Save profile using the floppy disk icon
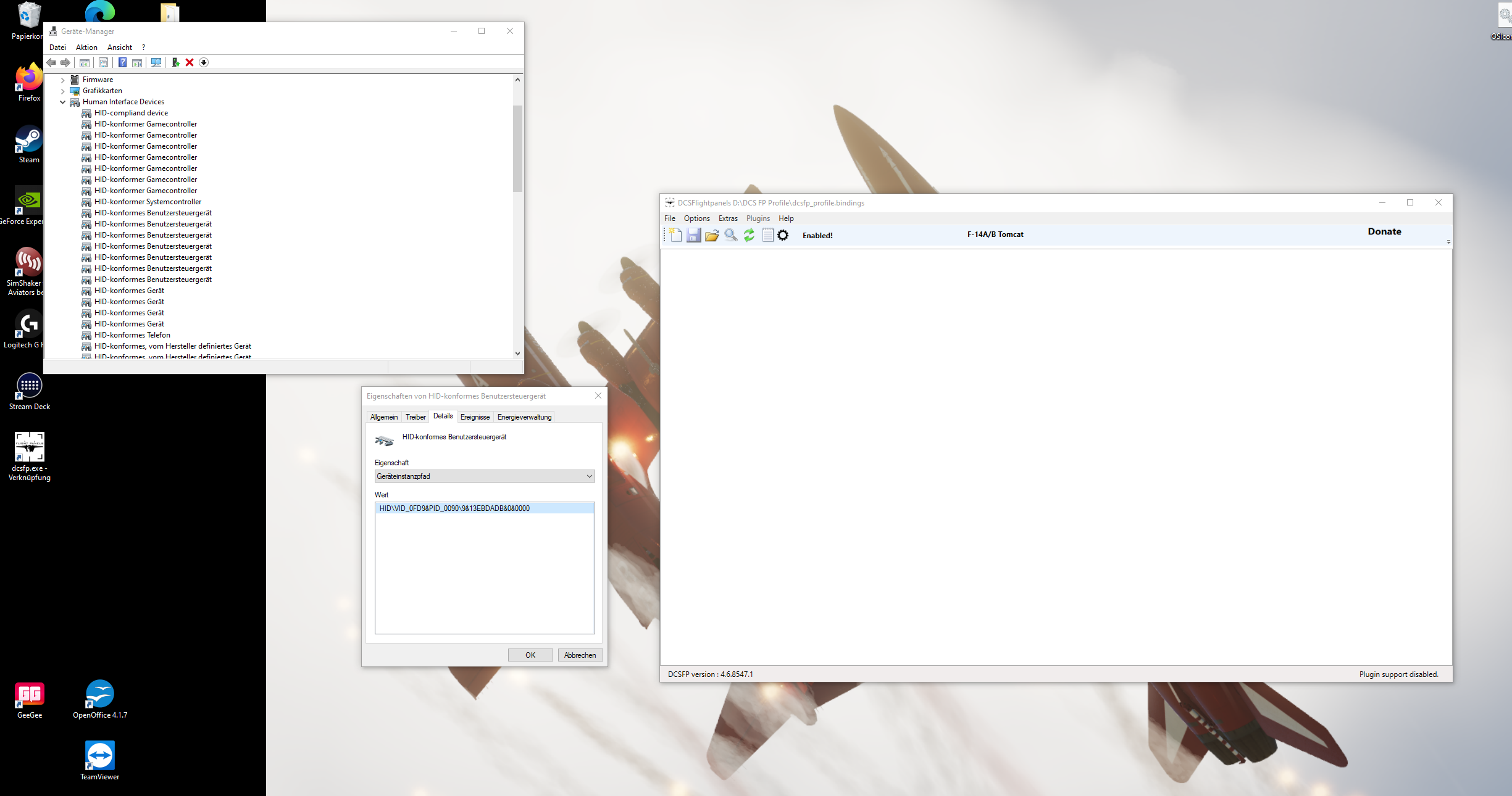The image size is (1512, 796). pyautogui.click(x=693, y=235)
